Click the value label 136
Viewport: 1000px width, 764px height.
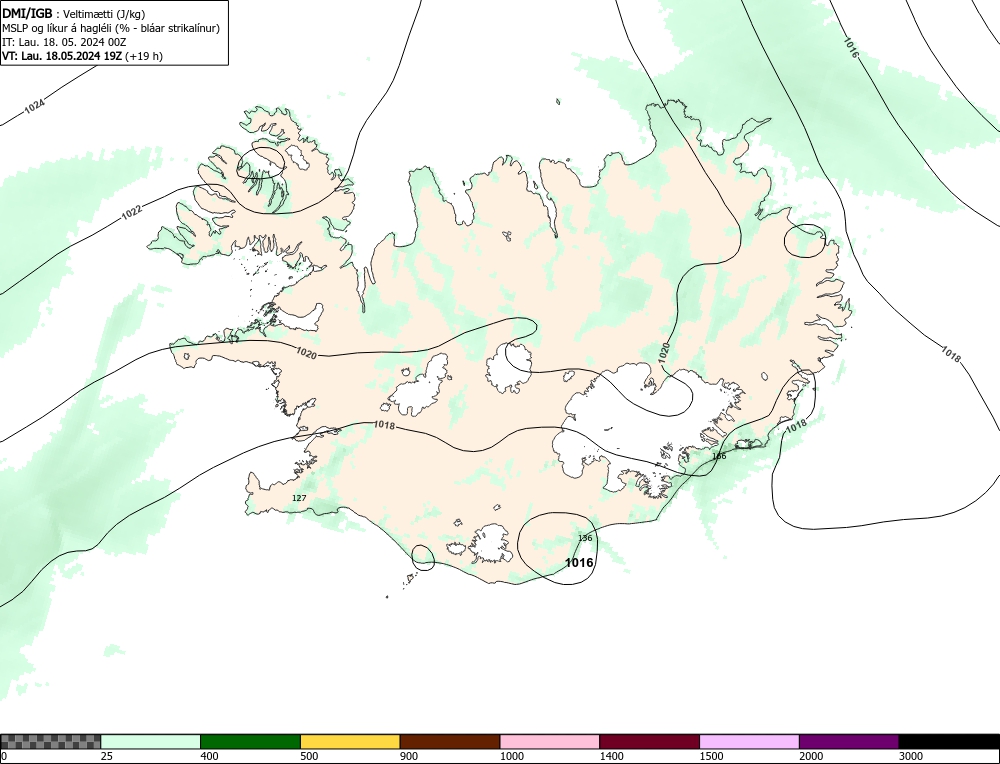585,538
